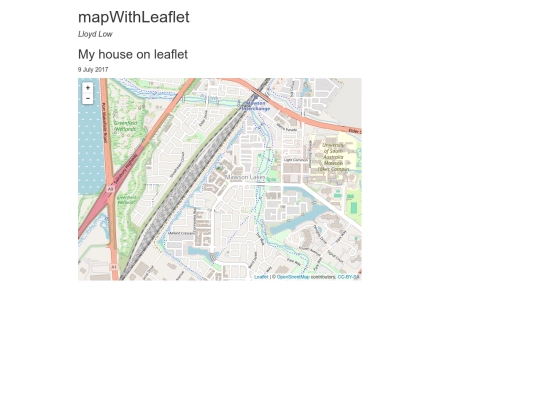Click the Mawson Lakes suburb label
The width and height of the screenshot is (540, 405).
[246, 177]
